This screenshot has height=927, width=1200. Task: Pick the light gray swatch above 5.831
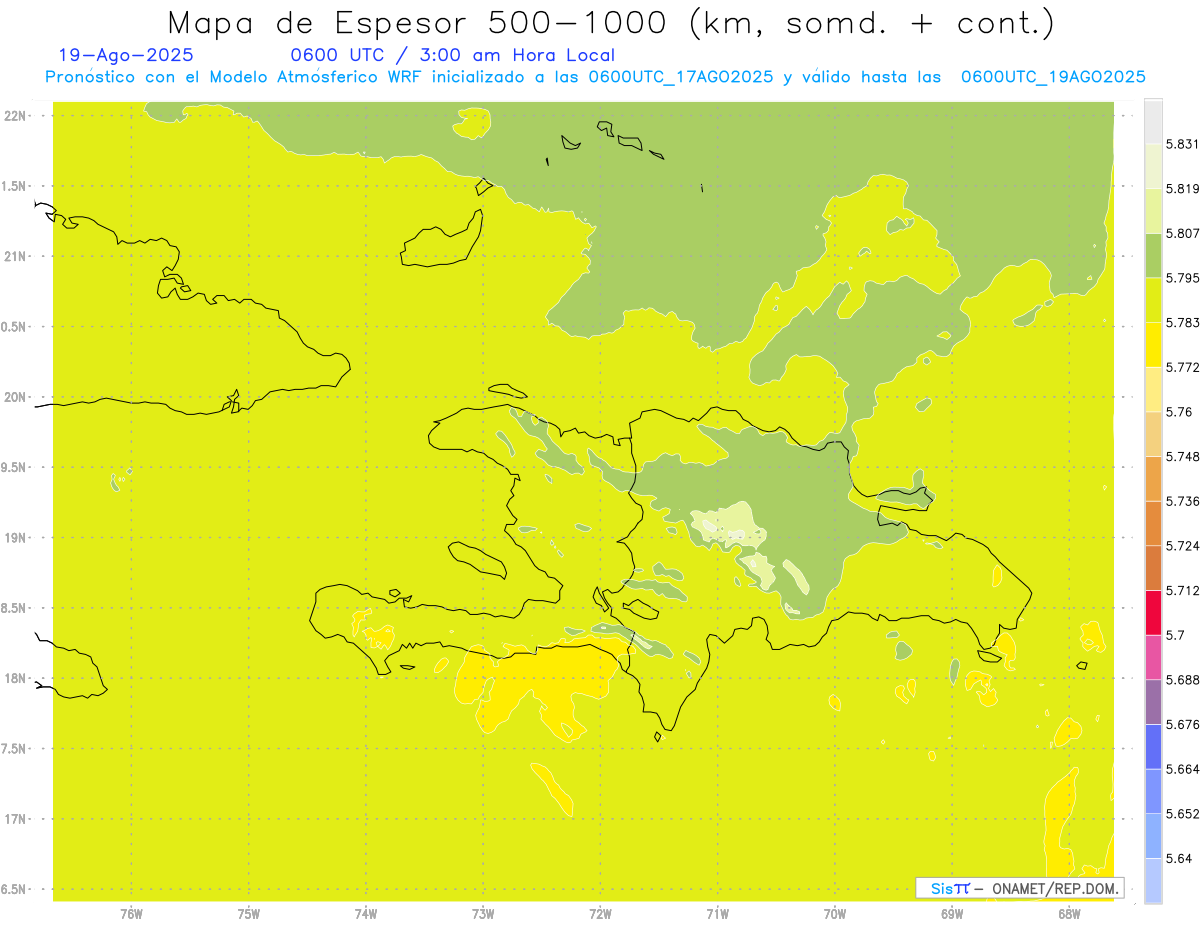[x=1153, y=121]
